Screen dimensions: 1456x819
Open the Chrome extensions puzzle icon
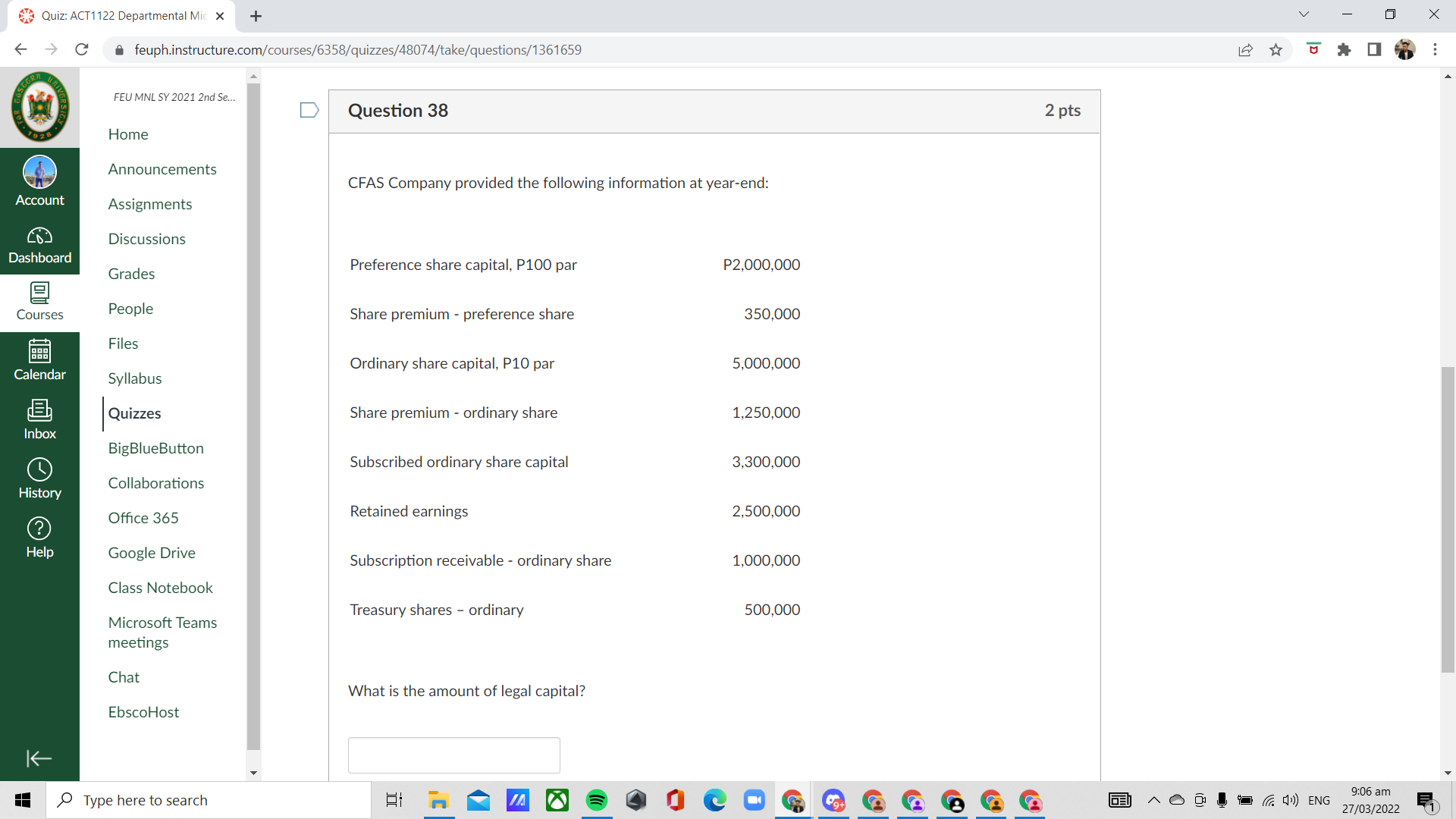(x=1344, y=50)
